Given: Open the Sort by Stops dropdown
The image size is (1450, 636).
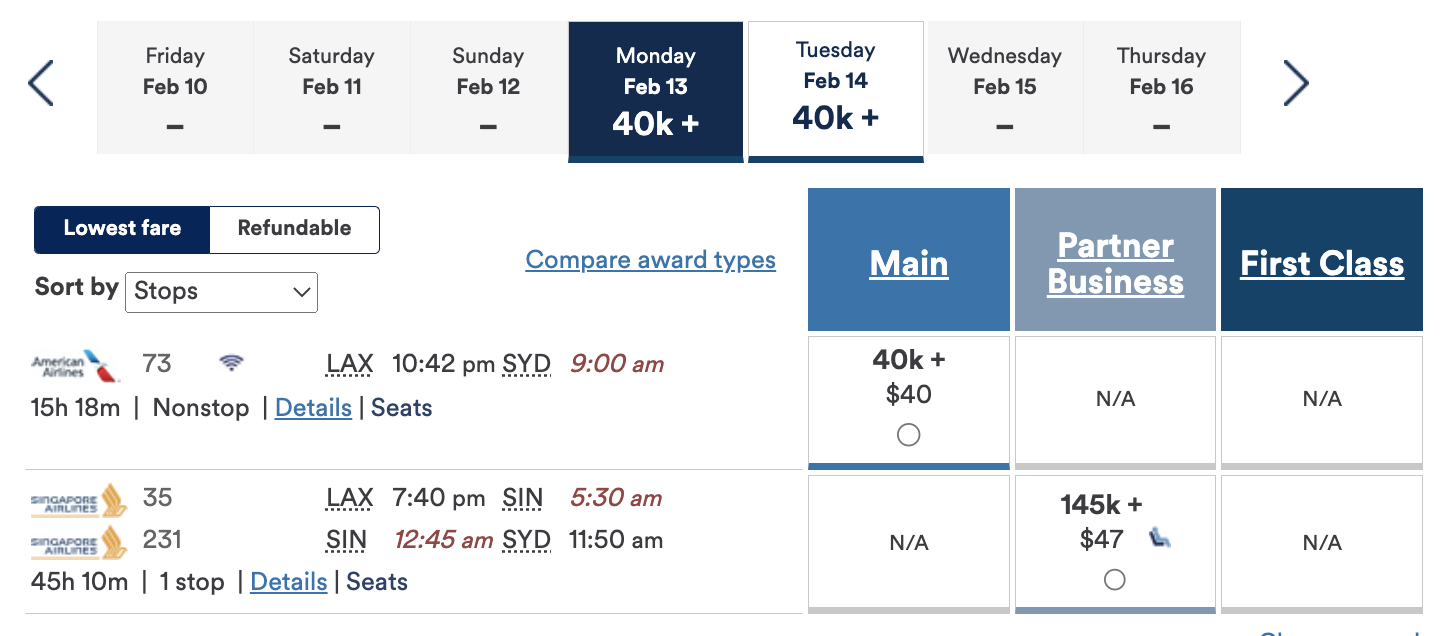Looking at the screenshot, I should click(221, 292).
